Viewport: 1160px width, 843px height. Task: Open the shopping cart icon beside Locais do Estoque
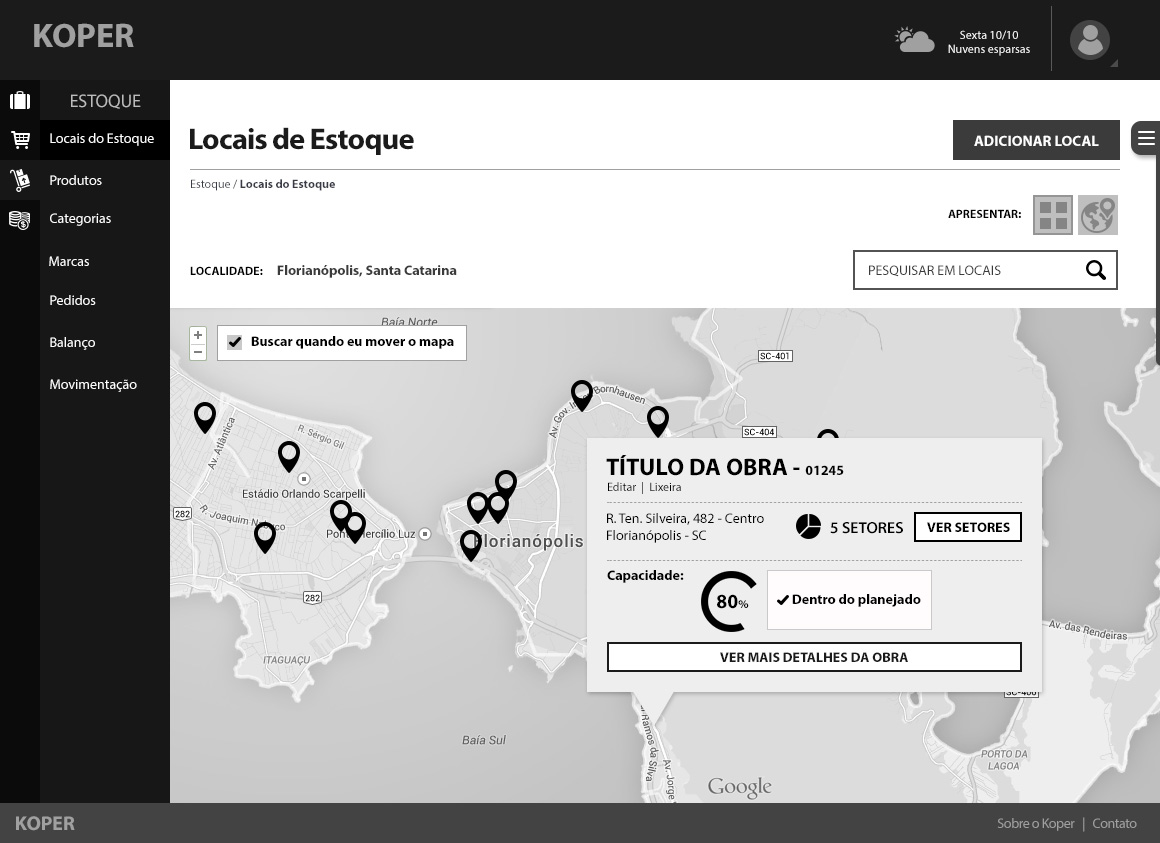coord(20,139)
